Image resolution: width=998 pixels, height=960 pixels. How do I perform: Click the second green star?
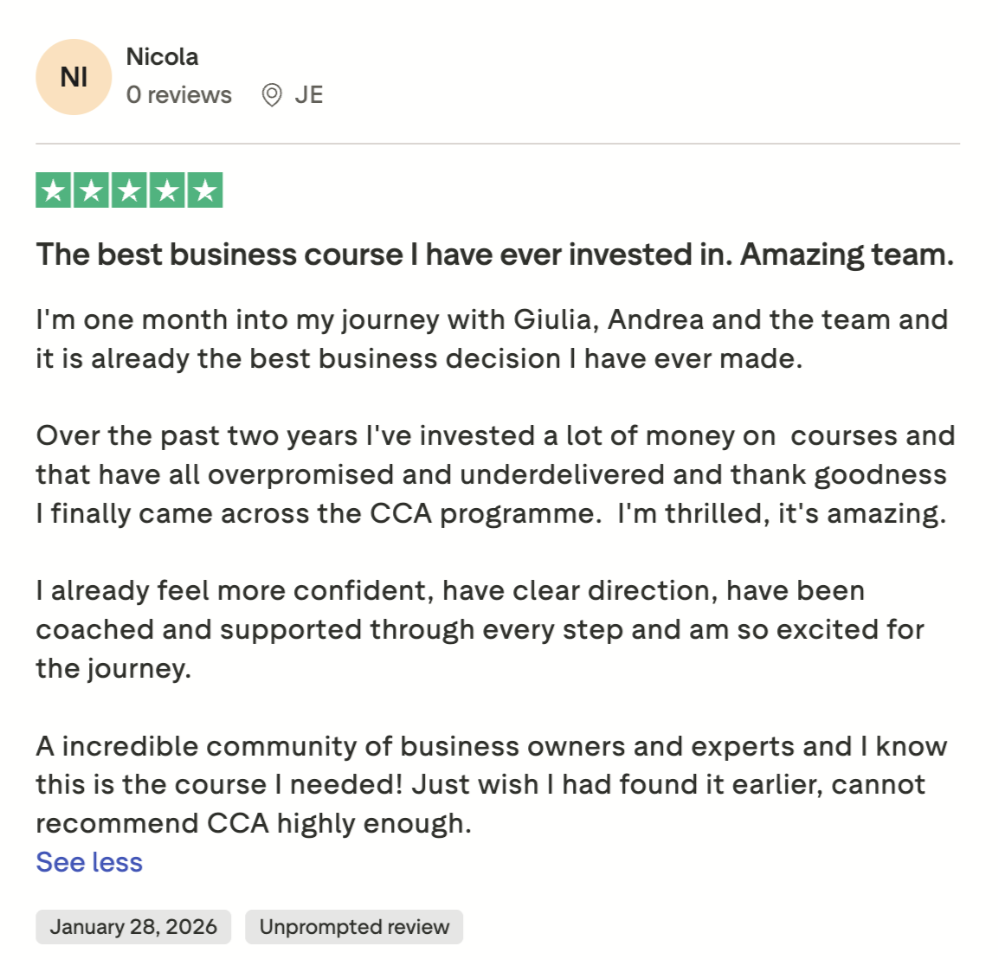tap(92, 190)
